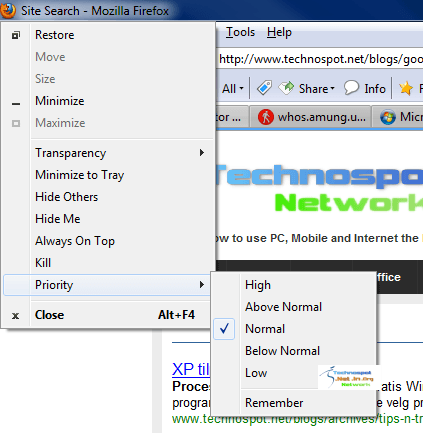Choose Close Alt+F4 menu entry
423x433 pixels.
[107, 315]
